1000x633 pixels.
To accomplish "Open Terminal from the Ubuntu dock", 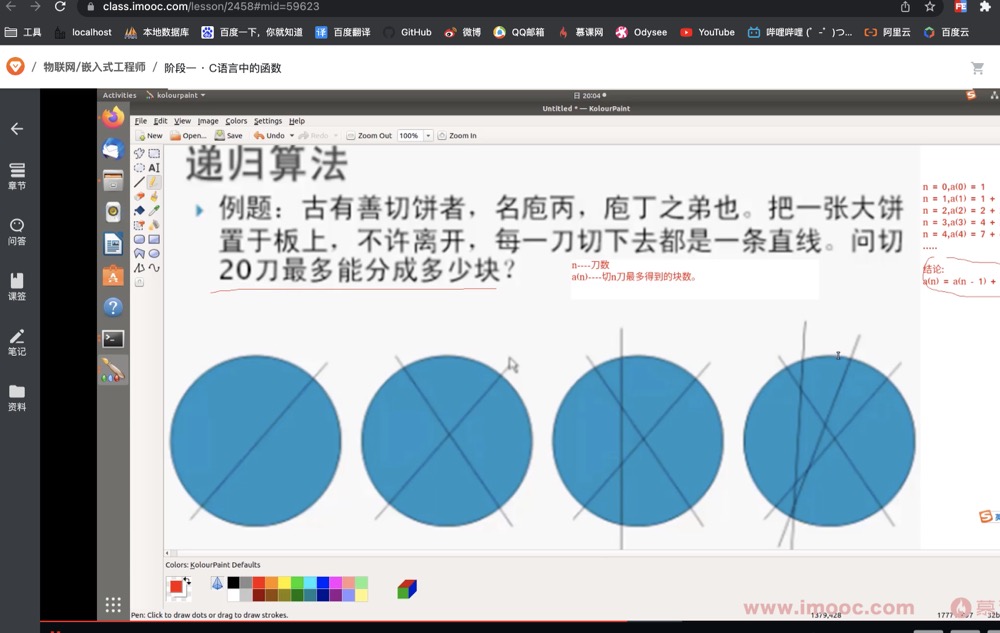I will pos(113,338).
